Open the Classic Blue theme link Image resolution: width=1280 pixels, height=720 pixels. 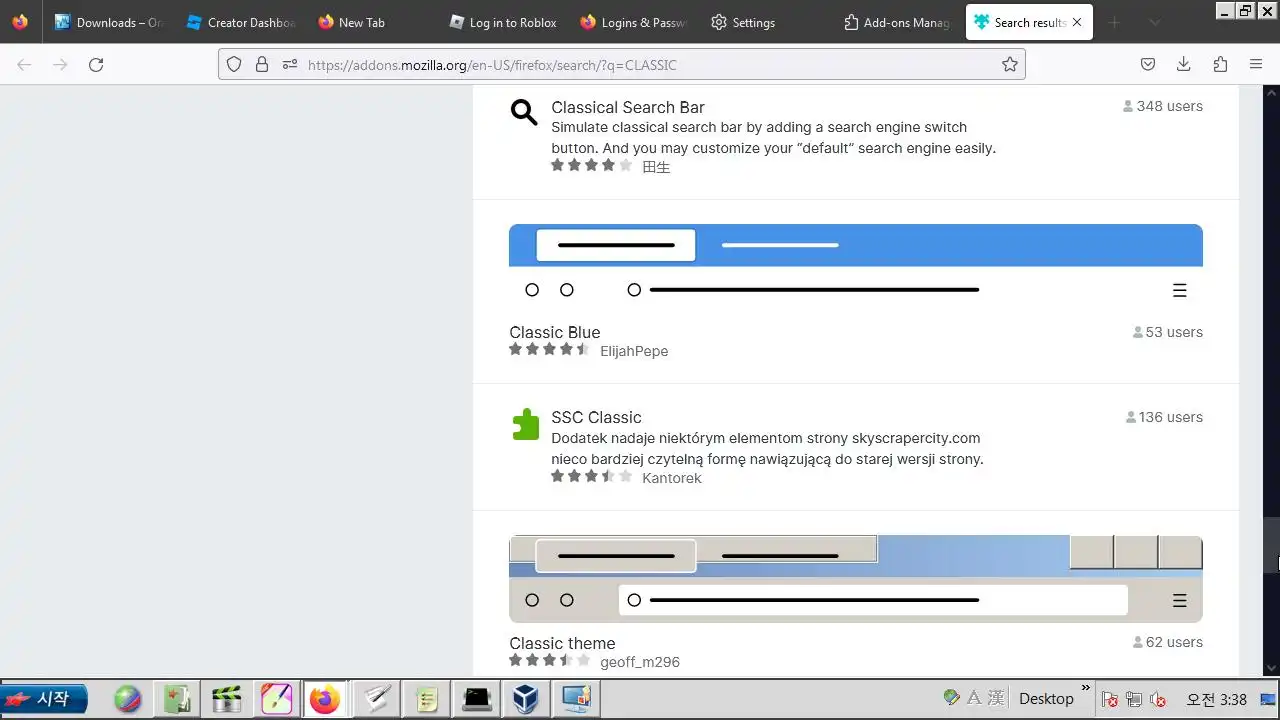point(555,332)
